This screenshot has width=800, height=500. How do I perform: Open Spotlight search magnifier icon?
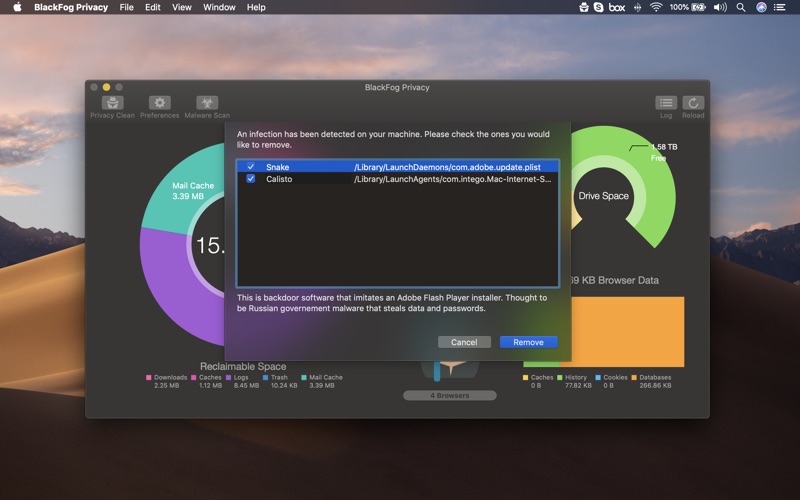(741, 7)
